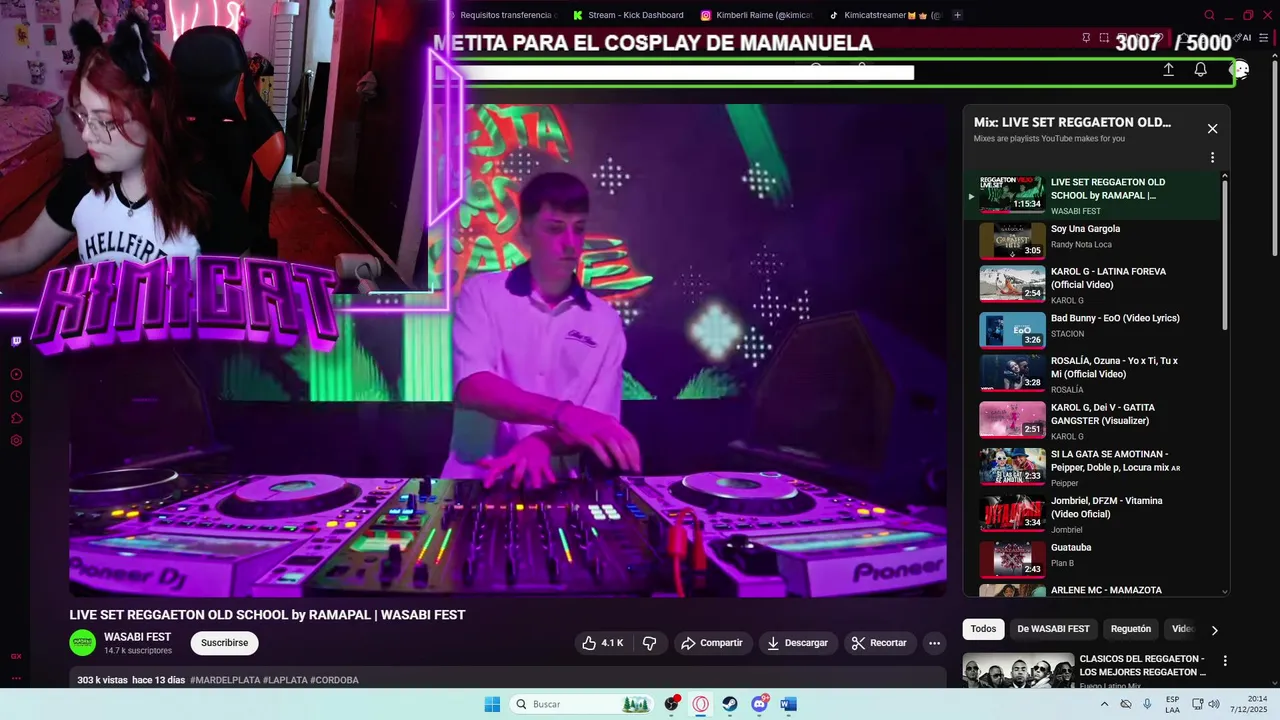Close the Mix playlist panel
This screenshot has width=1280, height=720.
[1212, 128]
